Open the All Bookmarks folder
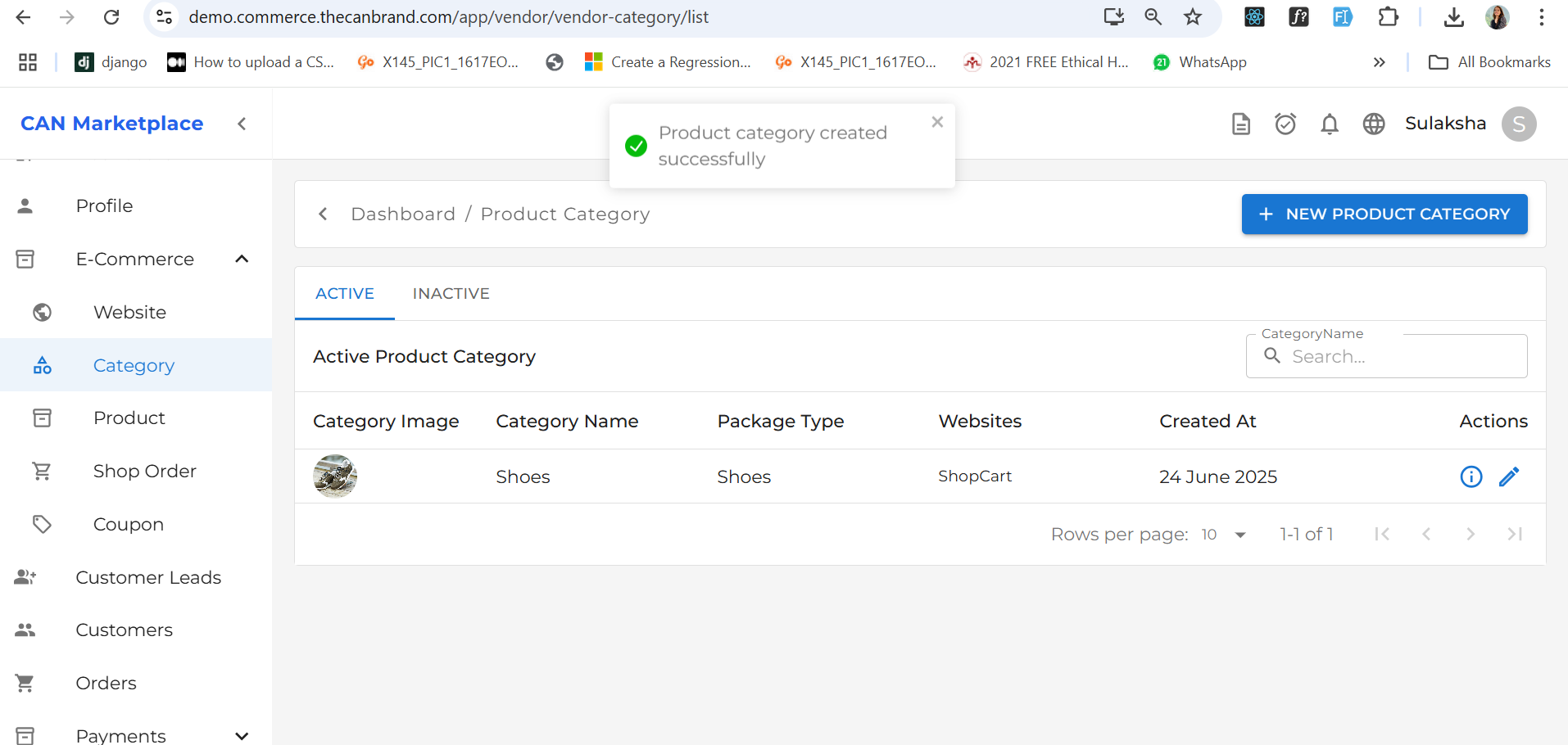This screenshot has width=1568, height=745. point(1489,62)
